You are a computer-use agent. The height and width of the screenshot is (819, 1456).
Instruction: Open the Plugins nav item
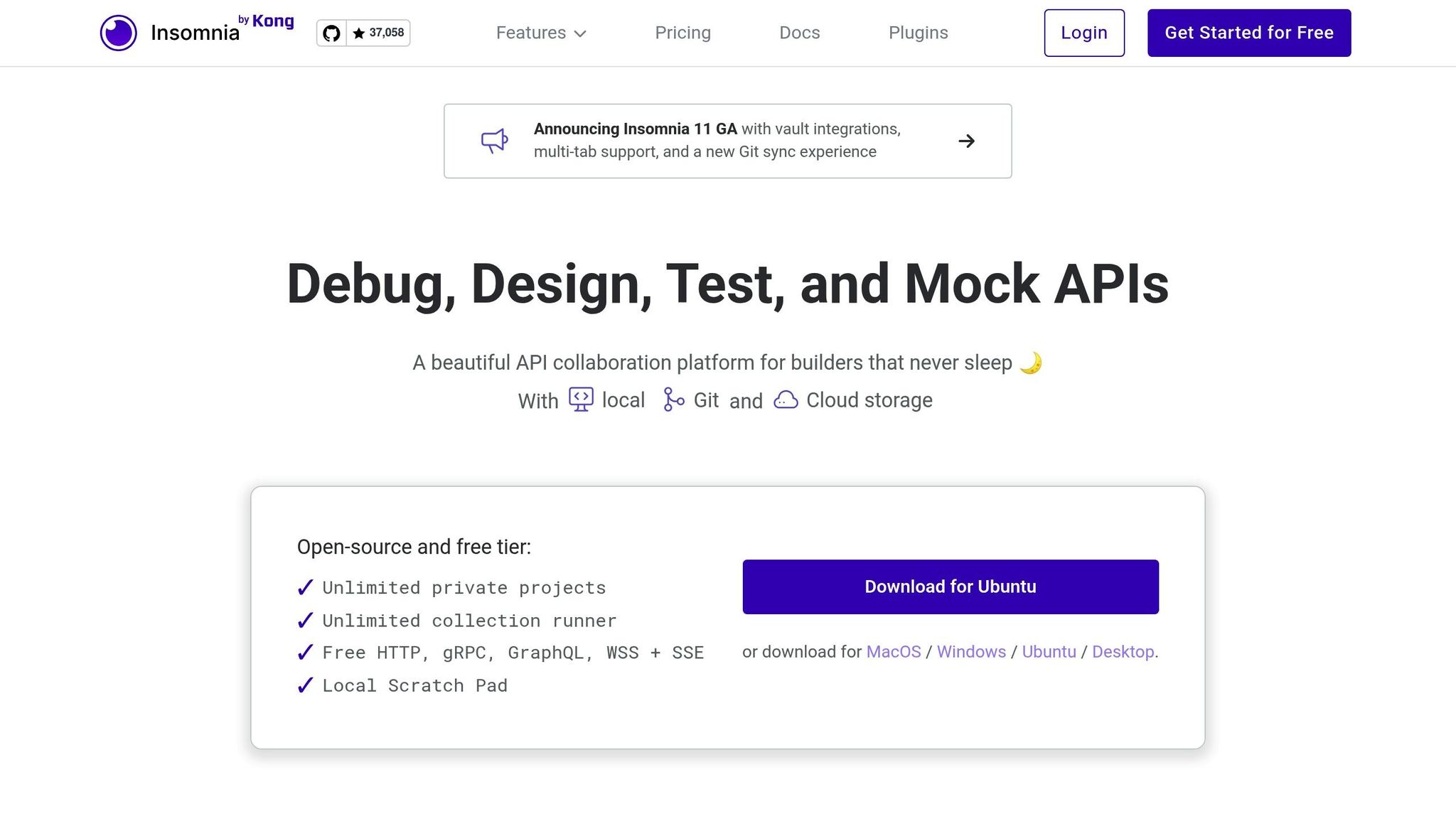918,33
